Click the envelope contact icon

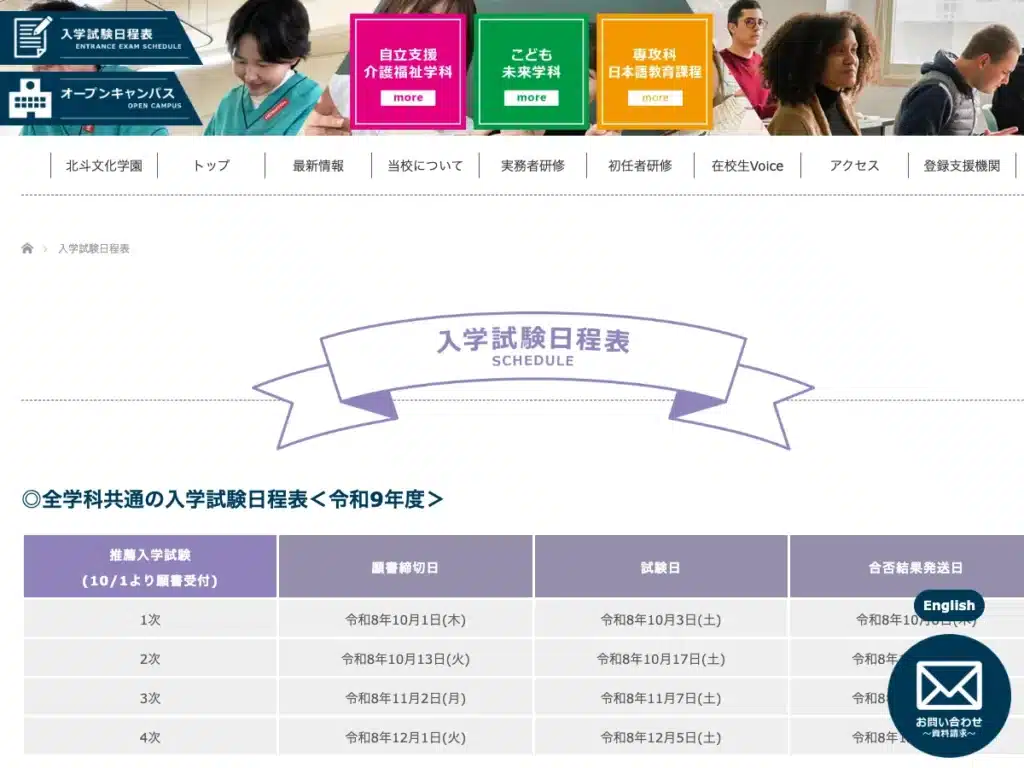(949, 685)
